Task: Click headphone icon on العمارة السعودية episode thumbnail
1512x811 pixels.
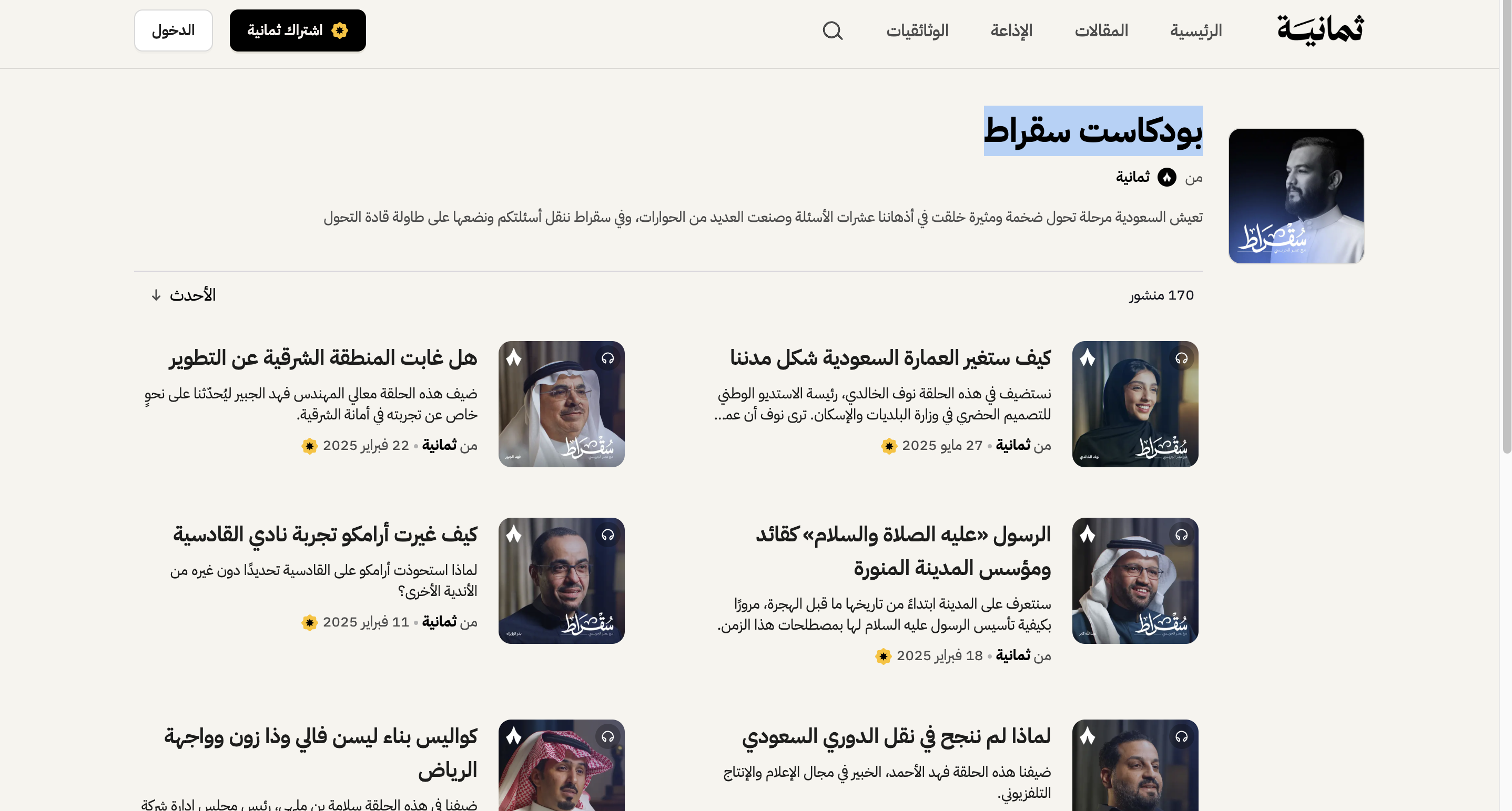Action: click(1182, 358)
